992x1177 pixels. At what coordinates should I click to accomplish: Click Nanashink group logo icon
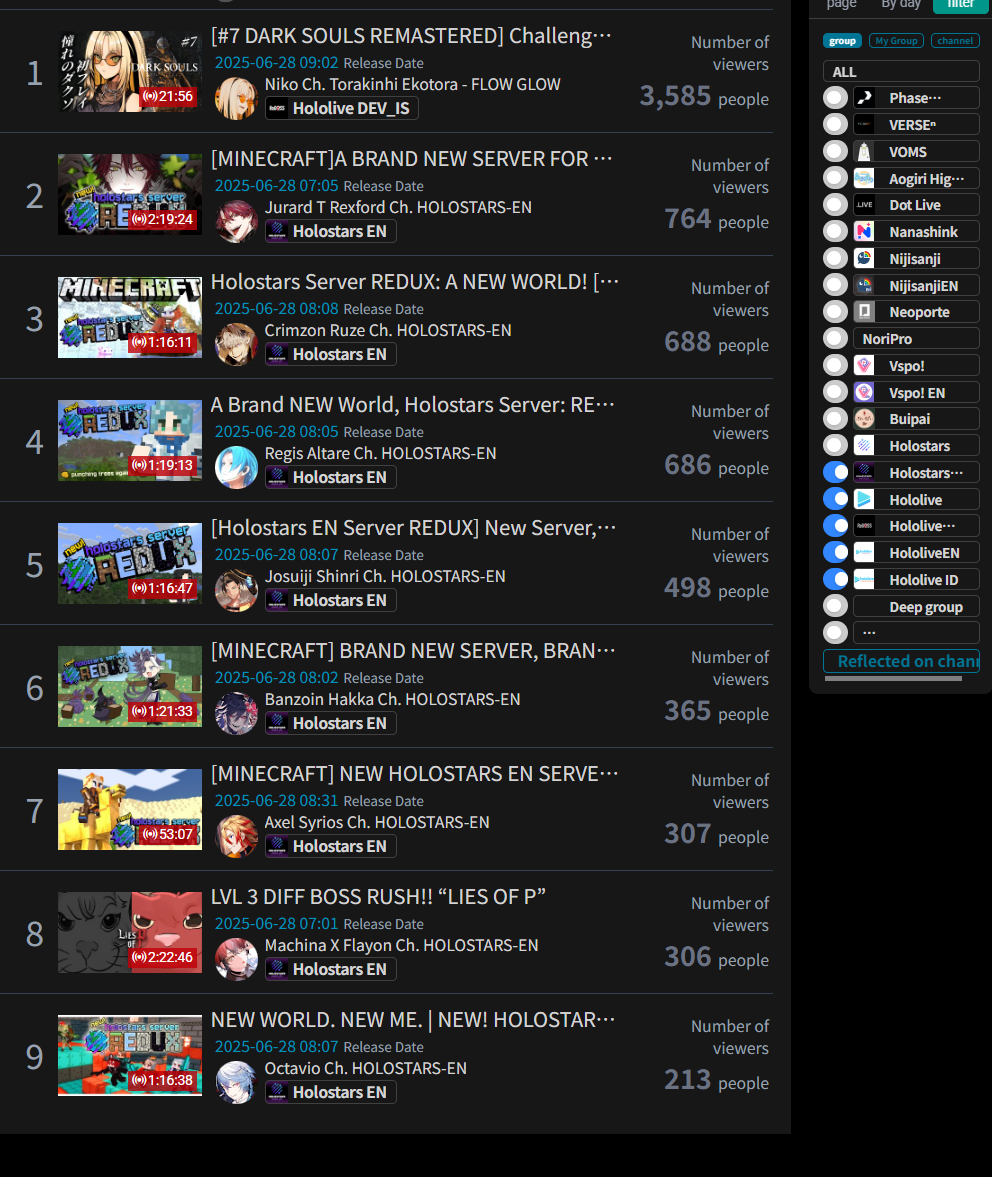coord(864,232)
